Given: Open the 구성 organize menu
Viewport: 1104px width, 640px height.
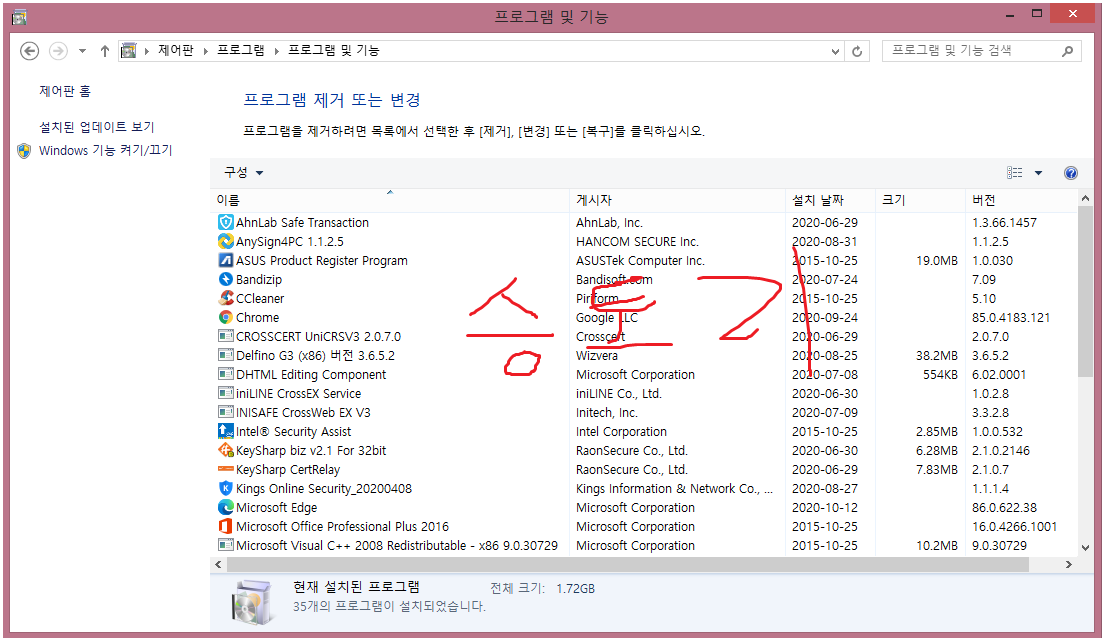Looking at the screenshot, I should (243, 172).
